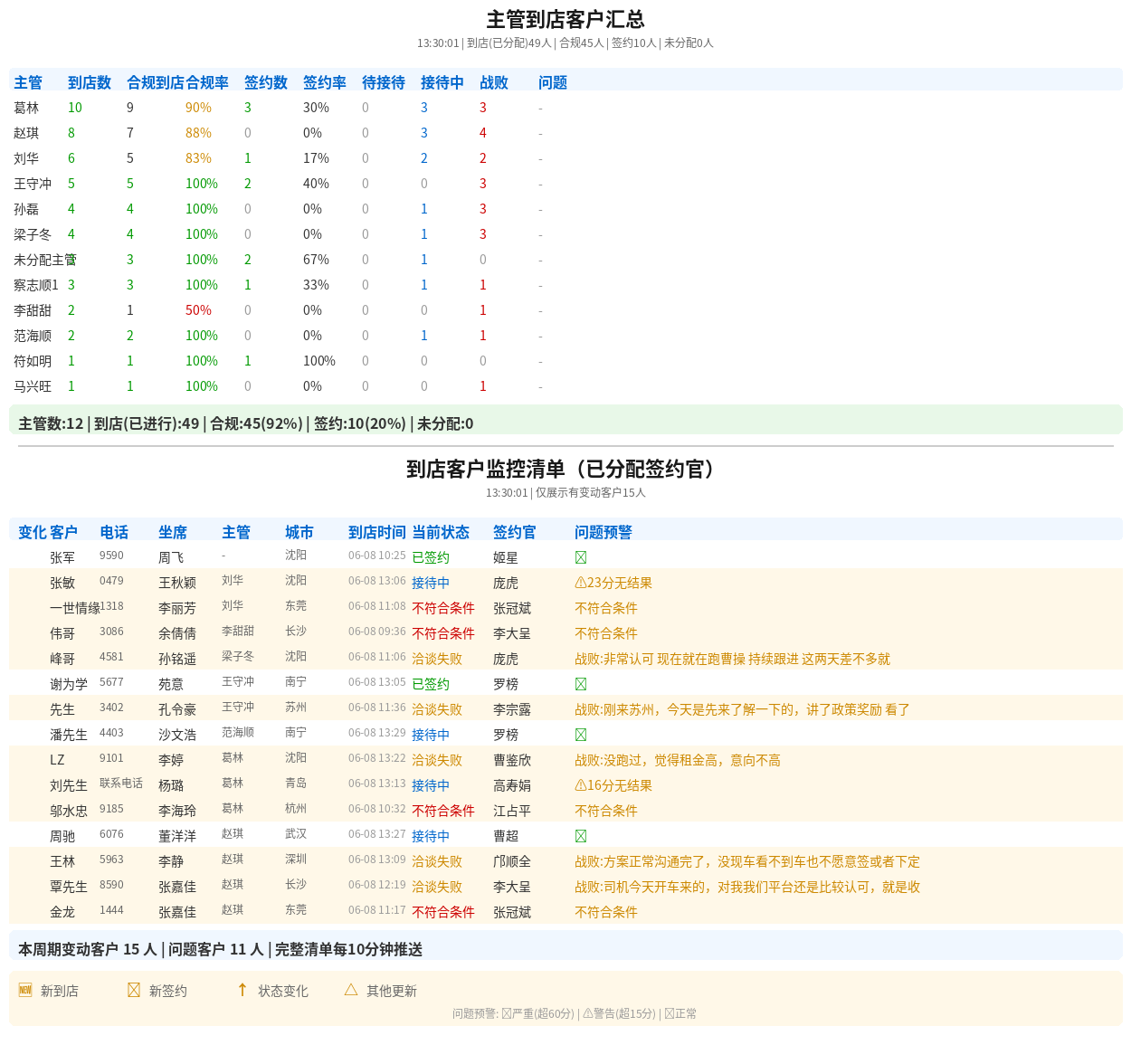Click supervisor name 刘华 in summary table
Screen dimensions: 1131x1064
[26, 158]
